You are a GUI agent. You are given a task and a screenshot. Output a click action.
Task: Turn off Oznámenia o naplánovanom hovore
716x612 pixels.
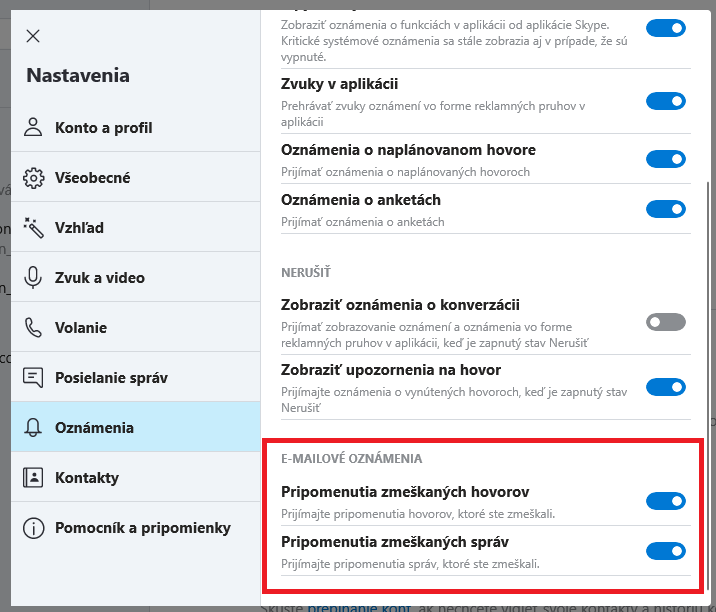coord(666,159)
